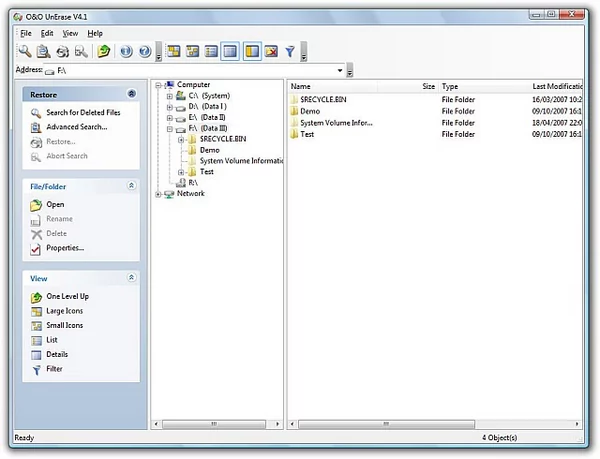Collapse the F:\ (Data III) drive node
600x459 pixels.
[x=170, y=129]
